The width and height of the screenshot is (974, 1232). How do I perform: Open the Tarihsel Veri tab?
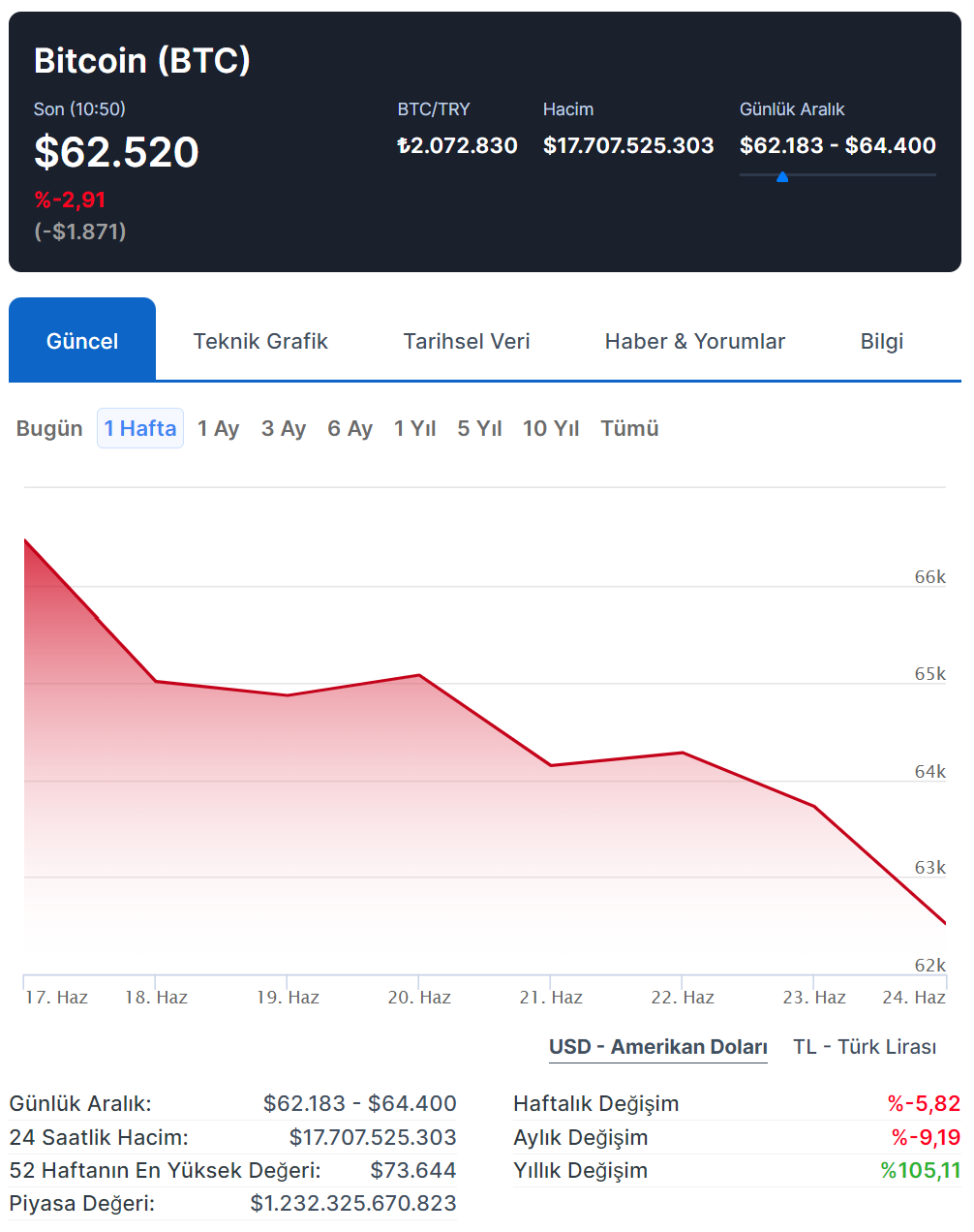click(x=467, y=341)
